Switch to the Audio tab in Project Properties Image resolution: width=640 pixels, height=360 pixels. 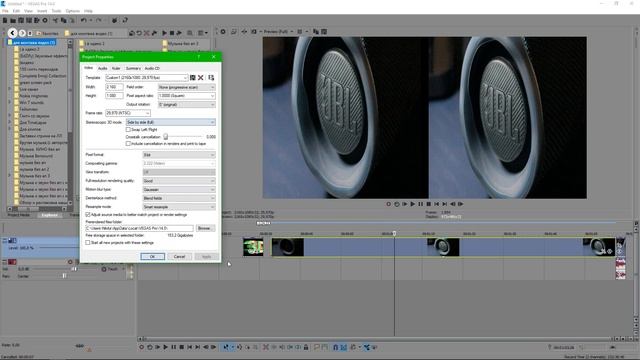pyautogui.click(x=102, y=68)
